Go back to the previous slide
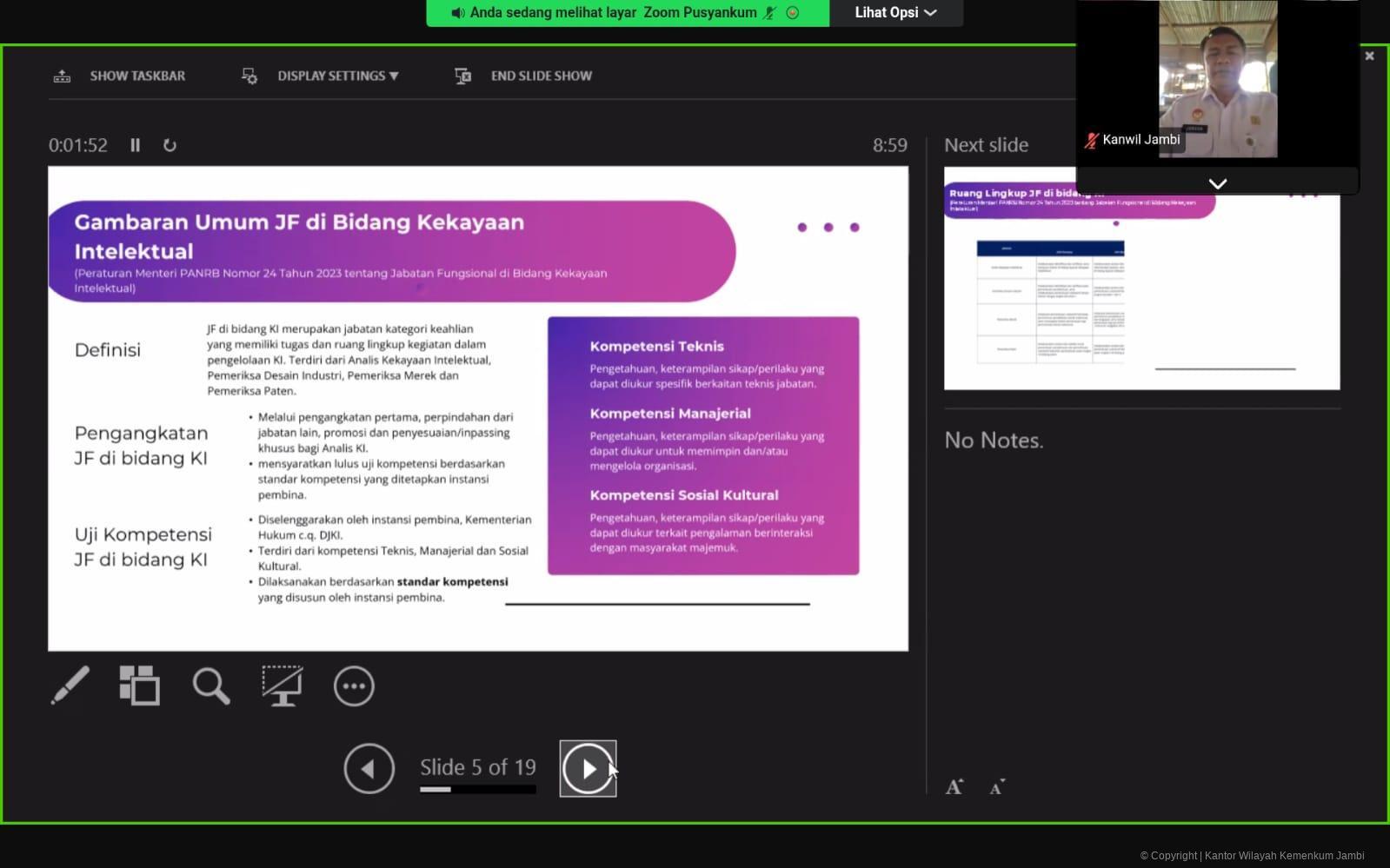Image resolution: width=1390 pixels, height=868 pixels. [369, 769]
